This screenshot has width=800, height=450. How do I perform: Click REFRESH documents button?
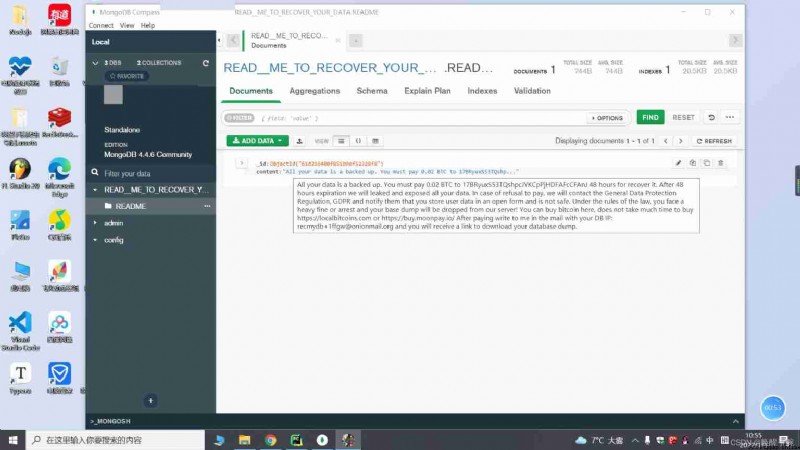(714, 141)
